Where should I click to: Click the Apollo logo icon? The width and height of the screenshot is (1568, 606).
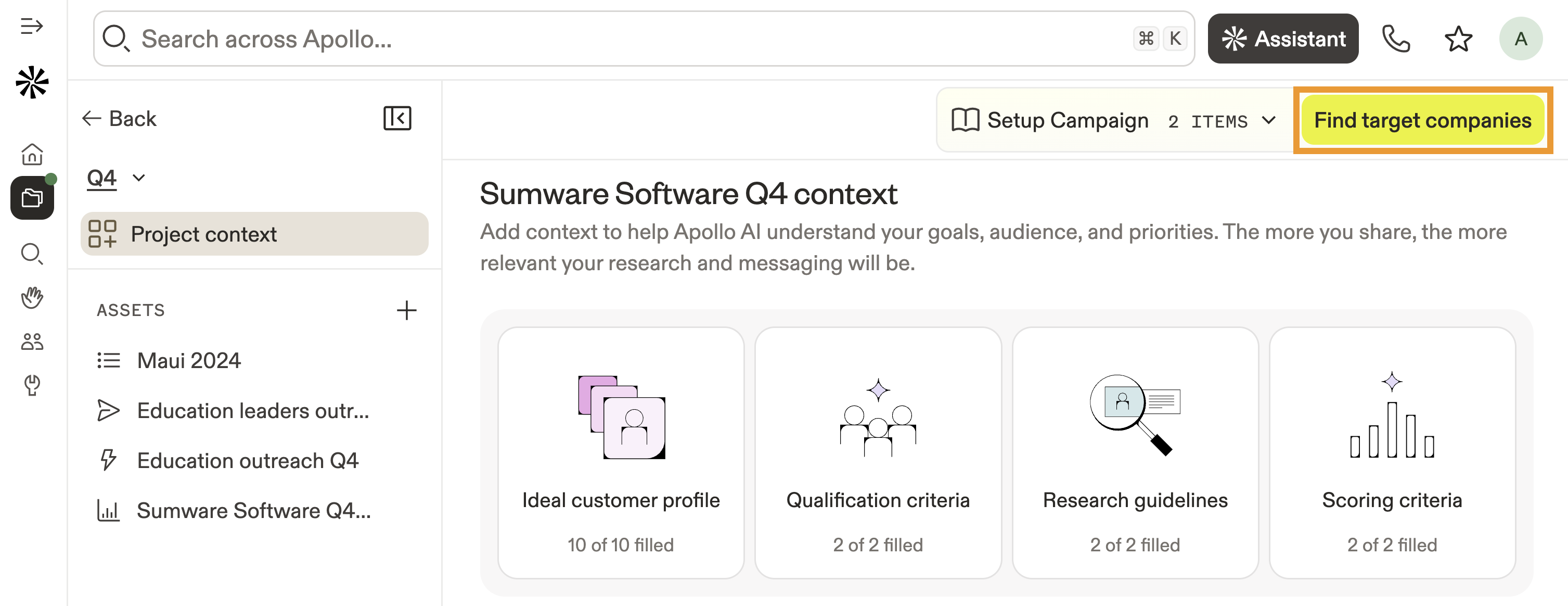[x=32, y=82]
